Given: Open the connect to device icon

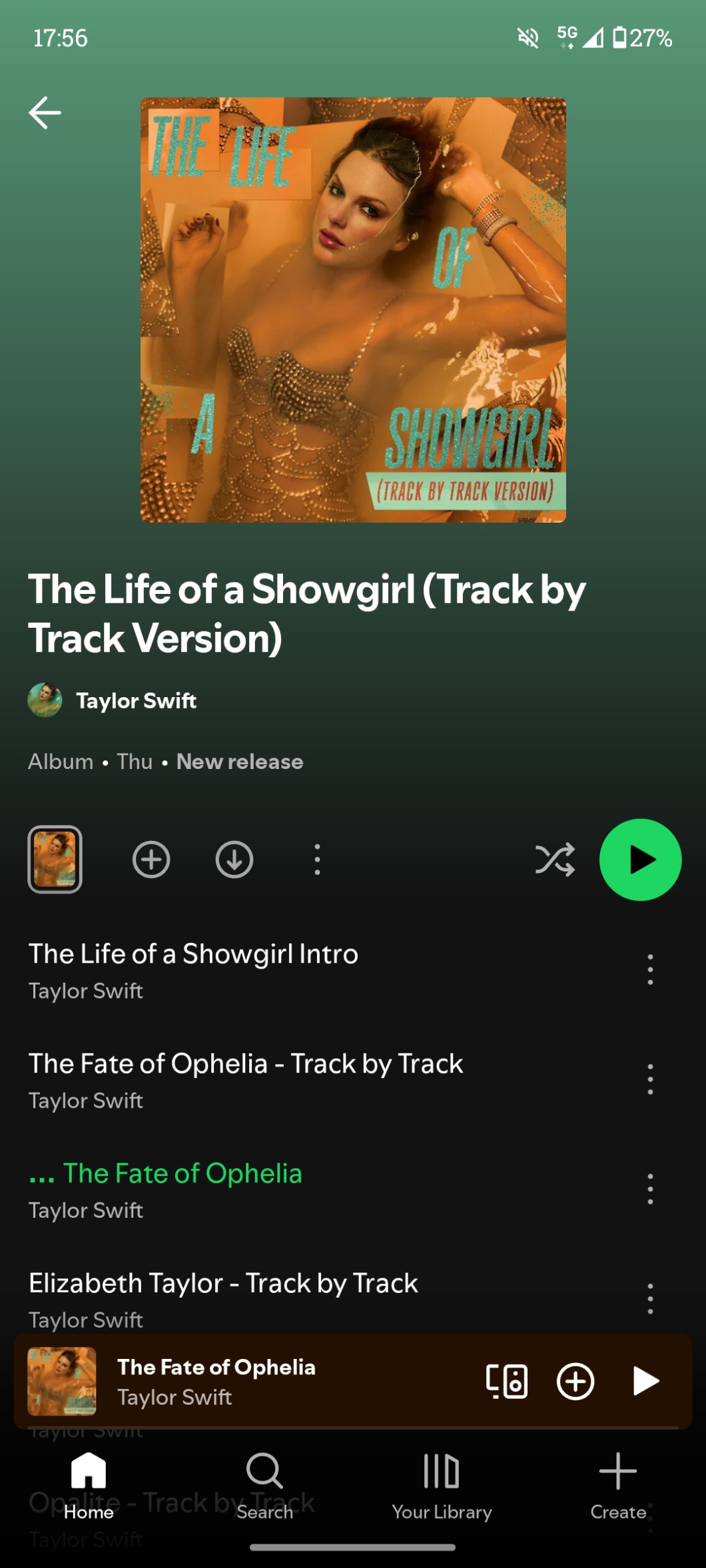Looking at the screenshot, I should pos(507,1382).
